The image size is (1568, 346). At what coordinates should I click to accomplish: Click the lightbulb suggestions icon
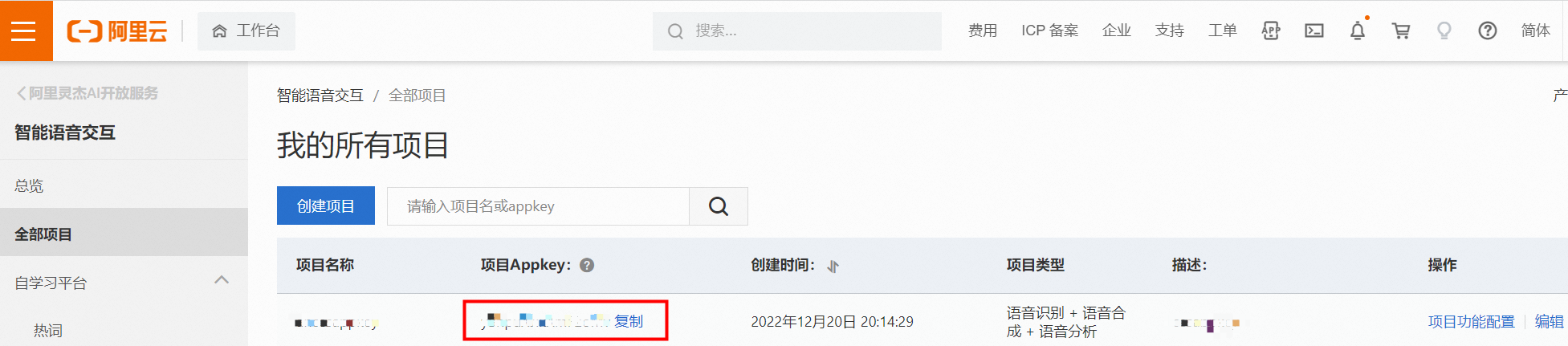[1444, 31]
